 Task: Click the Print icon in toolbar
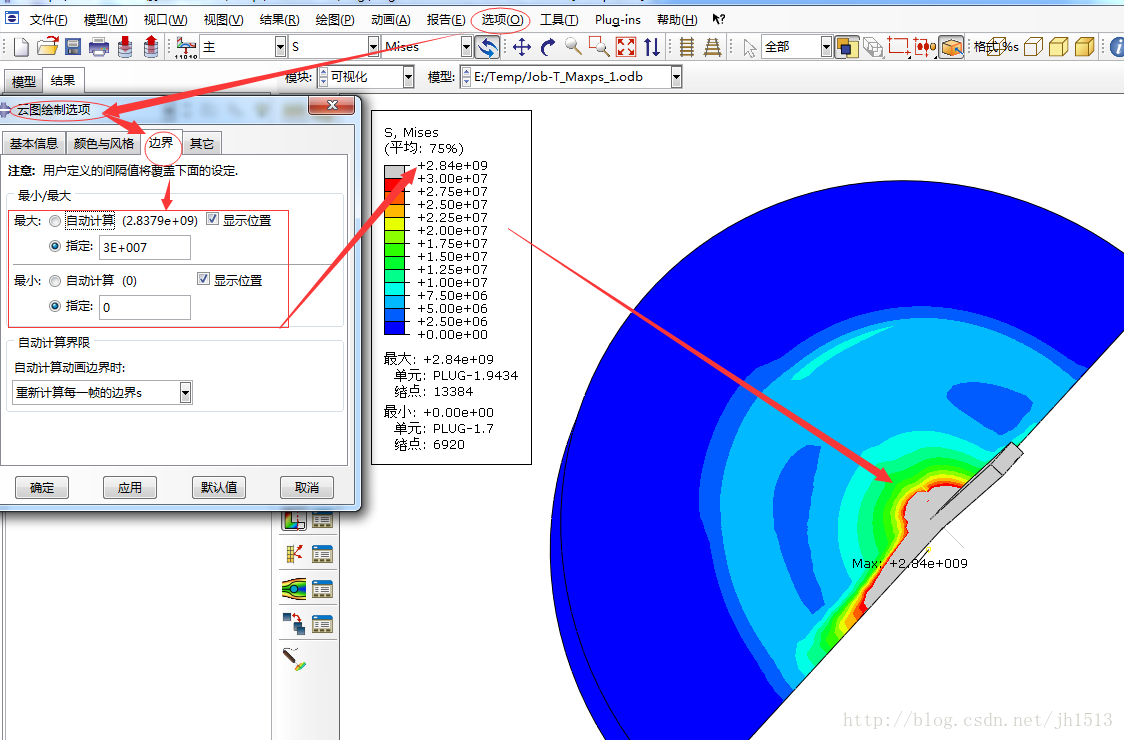pyautogui.click(x=98, y=47)
